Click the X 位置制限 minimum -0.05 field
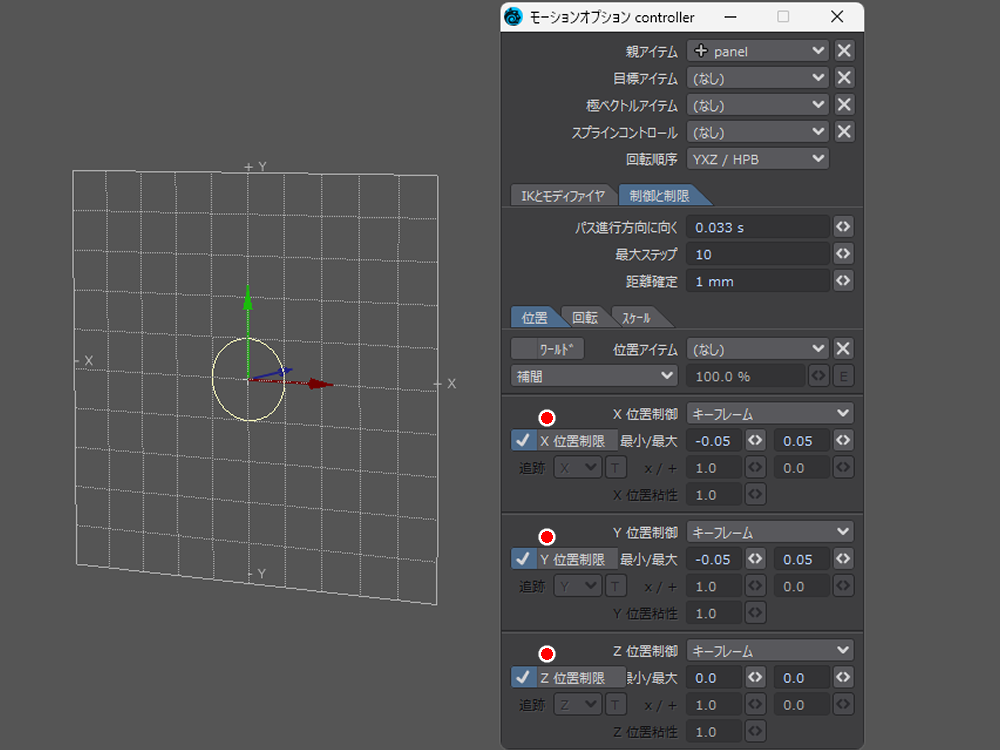1000x750 pixels. [x=714, y=440]
